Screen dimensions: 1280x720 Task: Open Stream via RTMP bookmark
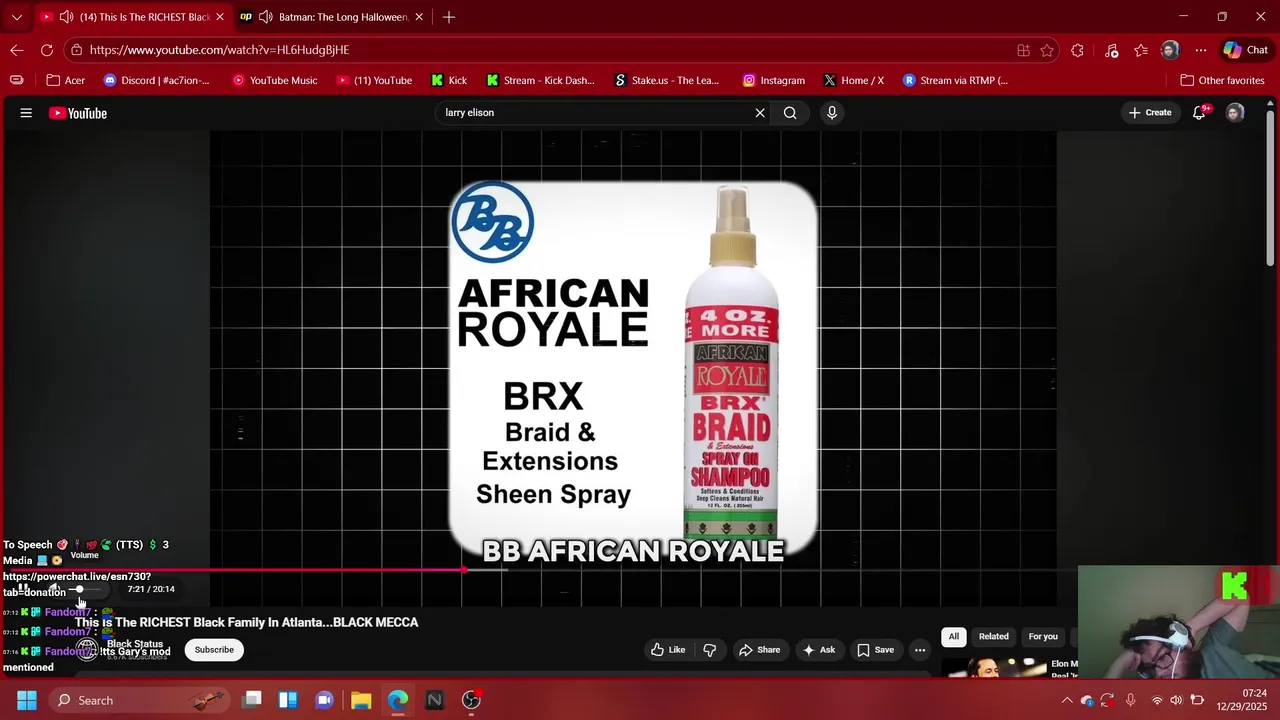[x=955, y=80]
